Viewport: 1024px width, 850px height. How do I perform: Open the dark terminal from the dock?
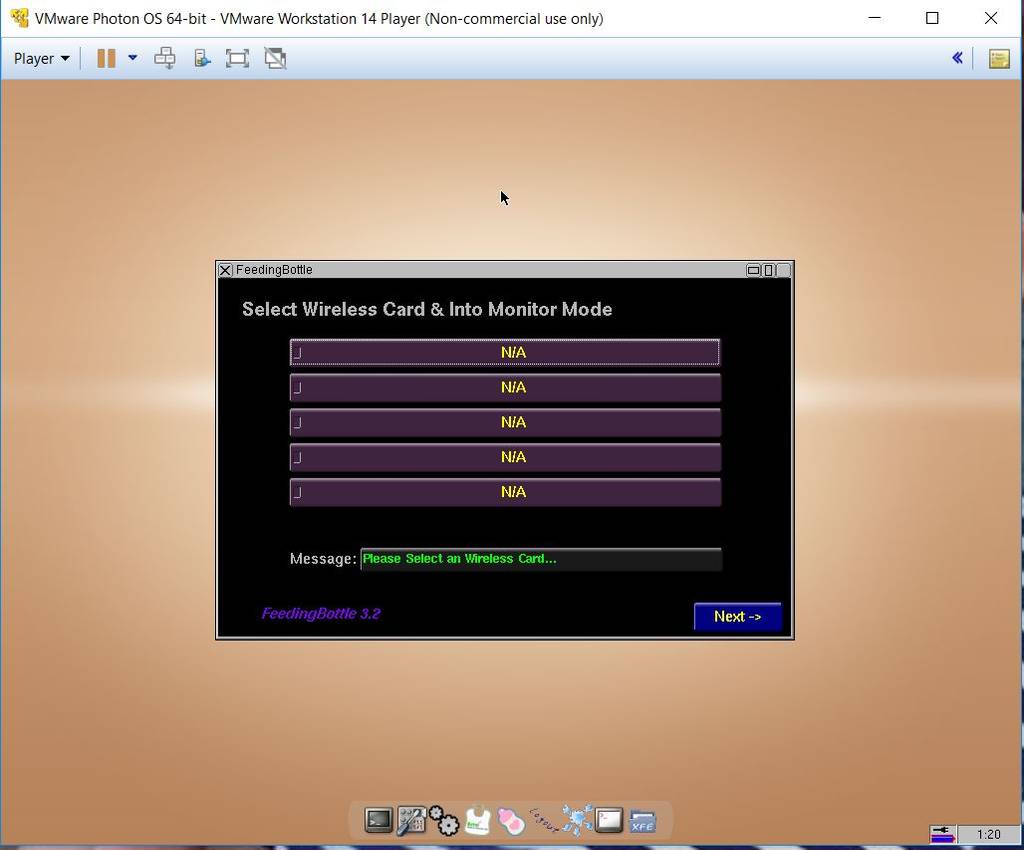378,821
